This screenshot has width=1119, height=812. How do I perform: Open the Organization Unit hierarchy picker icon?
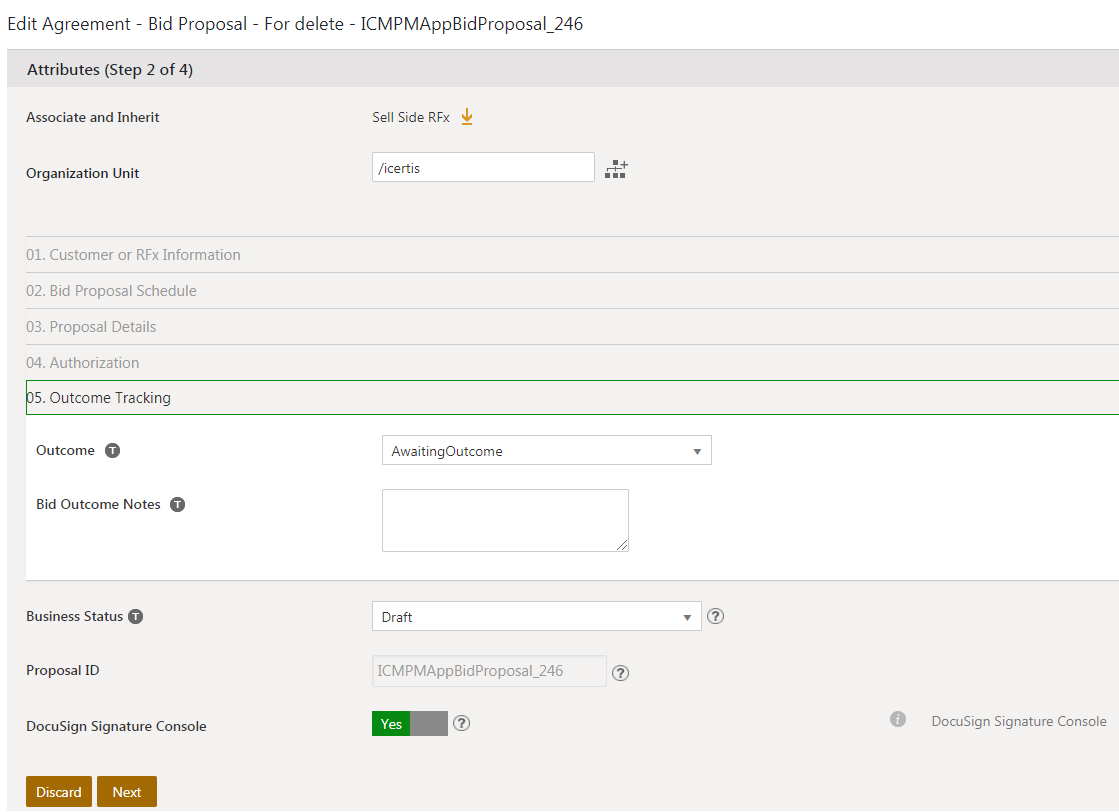point(616,169)
